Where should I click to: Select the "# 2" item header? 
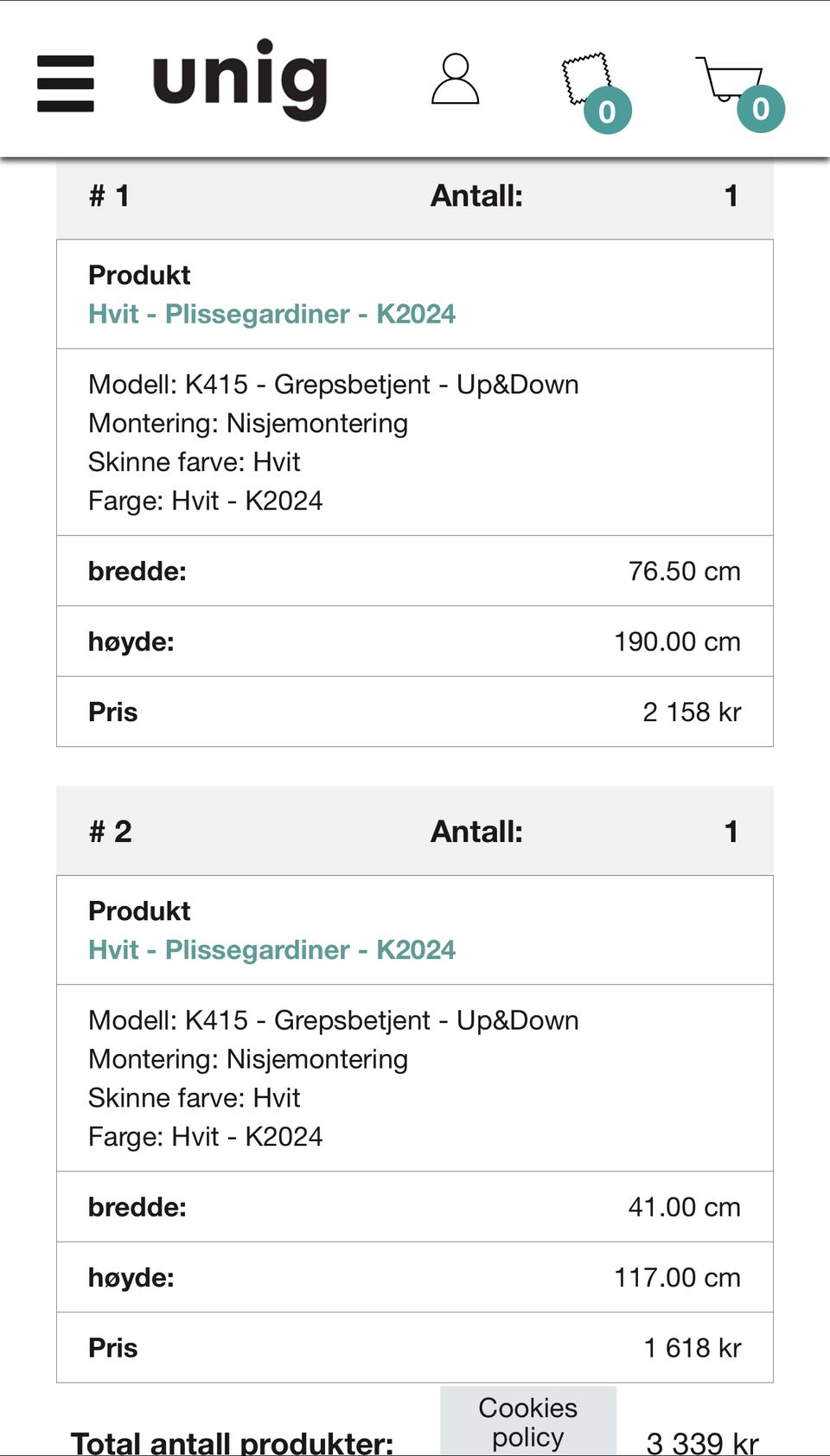(x=111, y=832)
